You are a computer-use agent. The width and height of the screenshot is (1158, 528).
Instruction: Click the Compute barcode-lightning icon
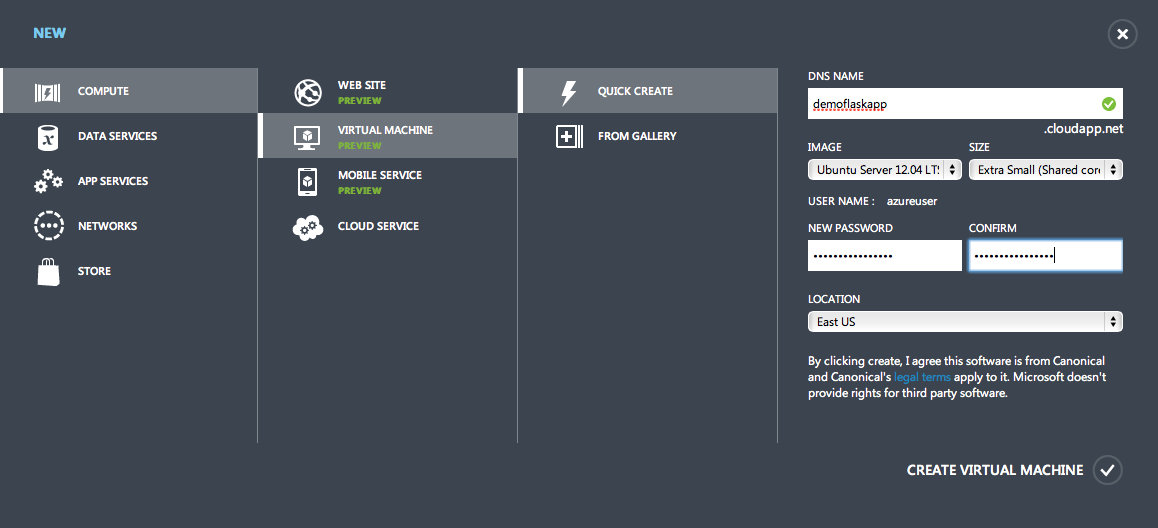47,92
